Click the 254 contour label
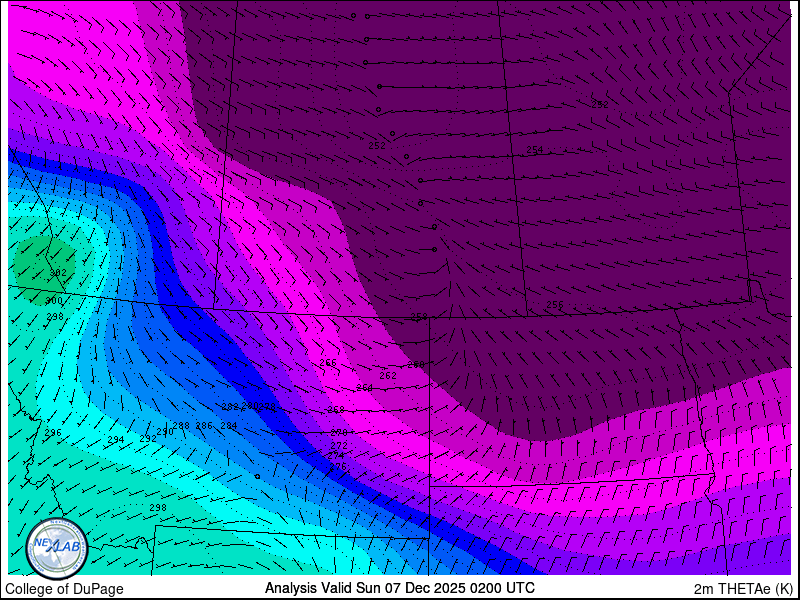 (535, 150)
